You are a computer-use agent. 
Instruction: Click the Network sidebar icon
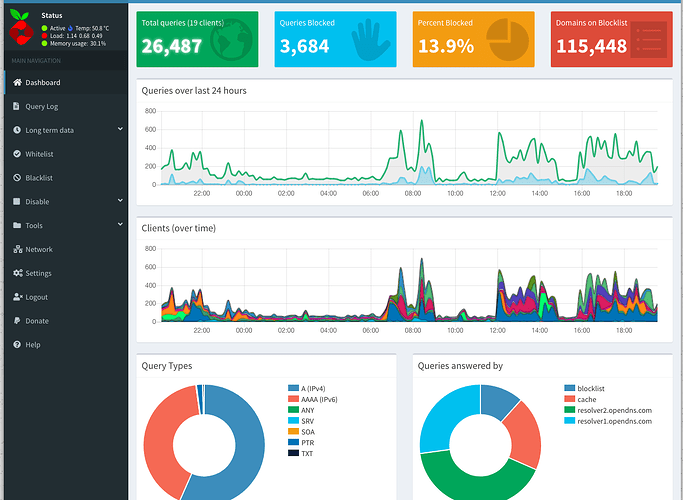click(17, 249)
